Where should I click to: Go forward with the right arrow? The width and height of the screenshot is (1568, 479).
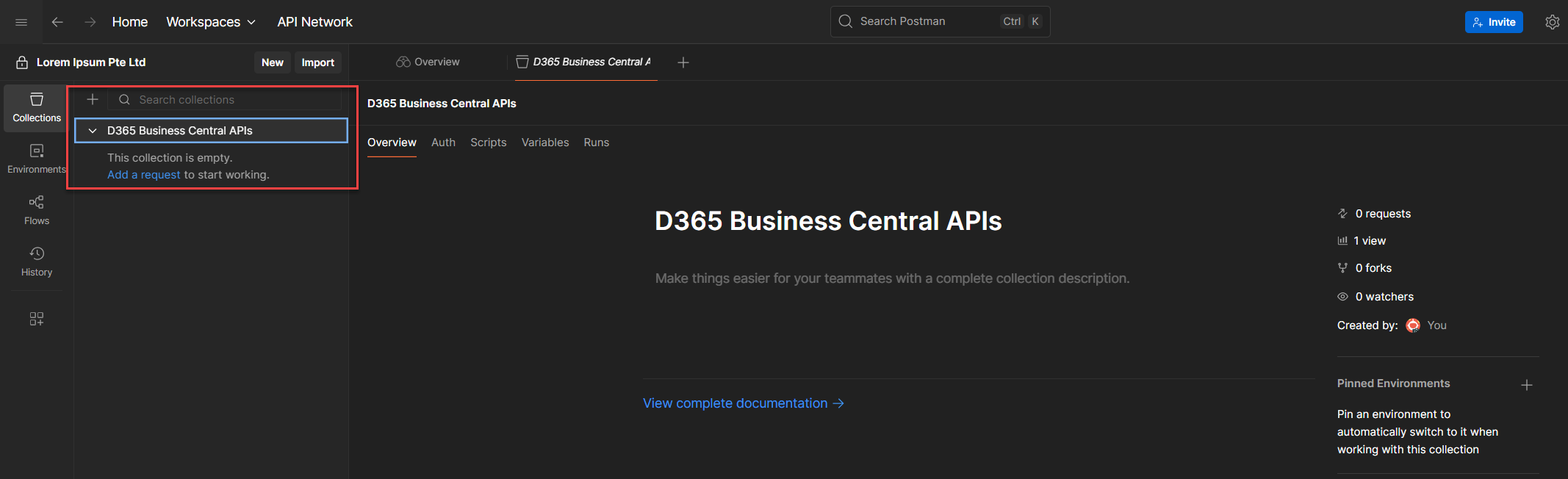(x=90, y=22)
